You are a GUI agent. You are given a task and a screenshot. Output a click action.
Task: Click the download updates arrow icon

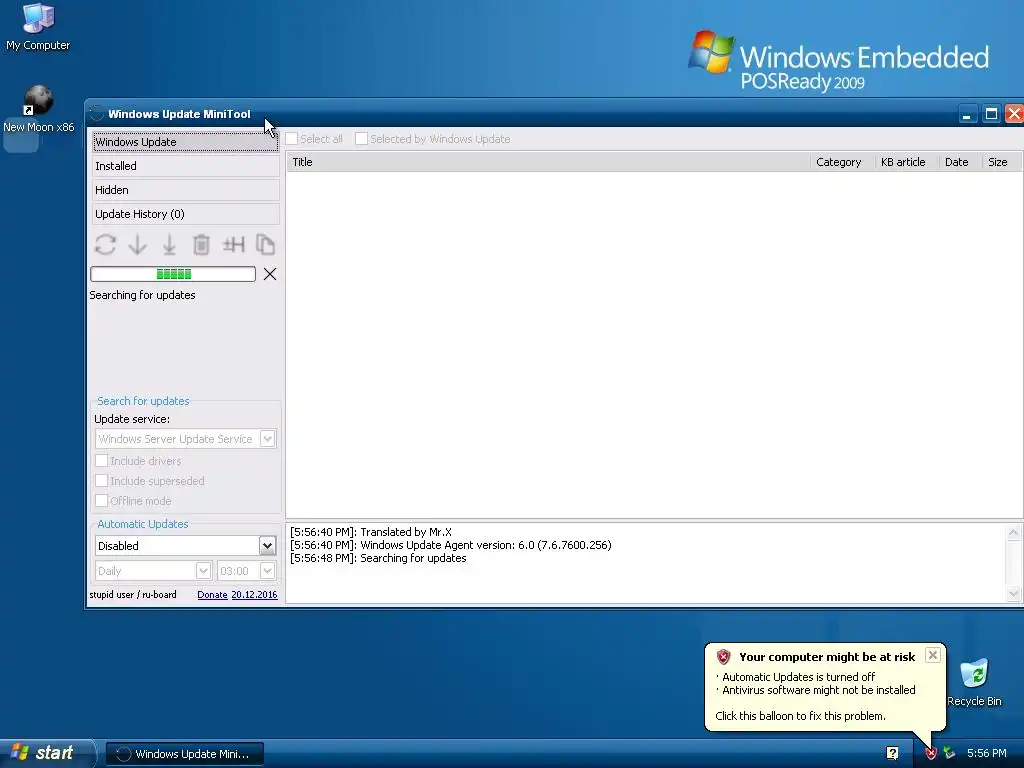(137, 245)
